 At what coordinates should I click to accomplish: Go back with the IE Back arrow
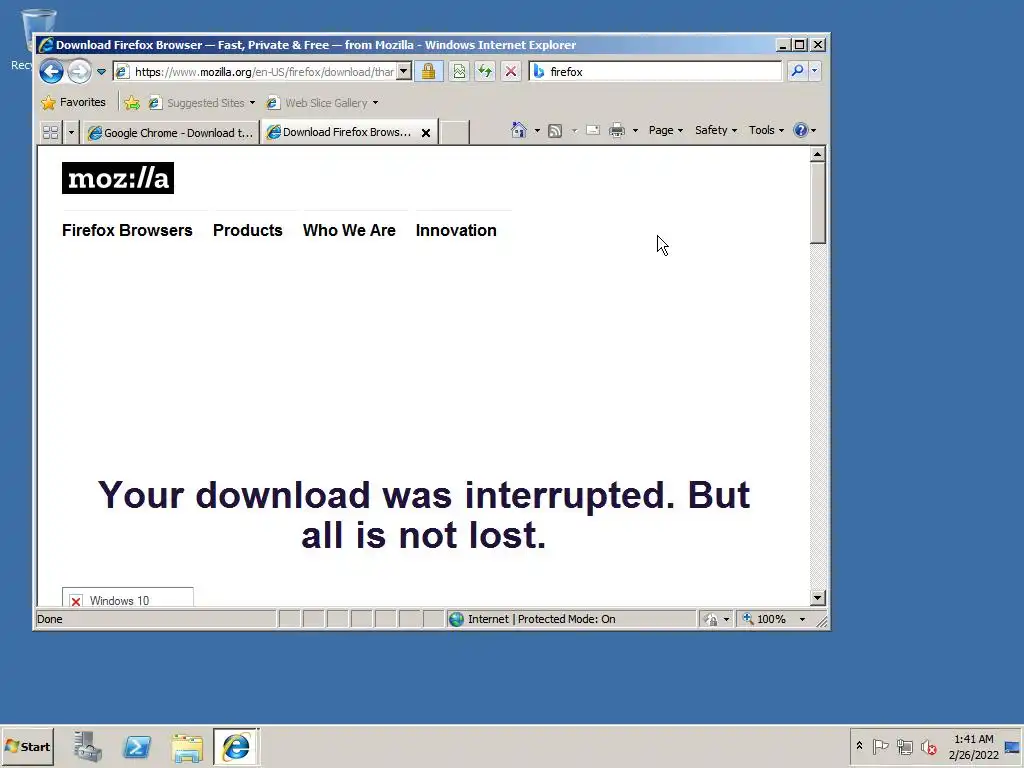pyautogui.click(x=51, y=71)
